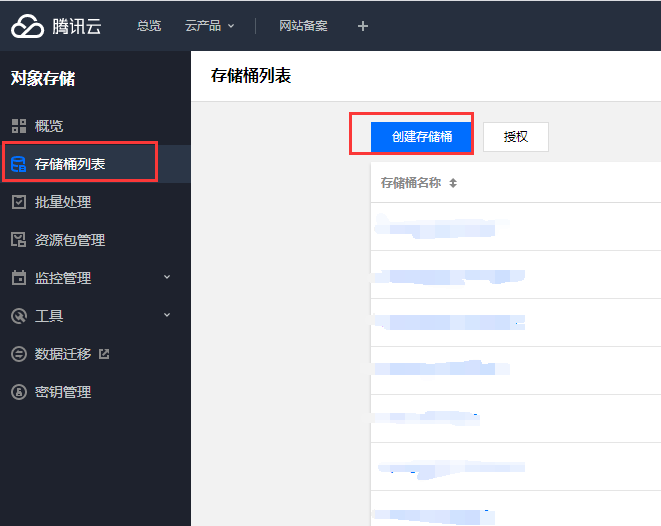Click the 密钥管理 key icon

[x=19, y=392]
